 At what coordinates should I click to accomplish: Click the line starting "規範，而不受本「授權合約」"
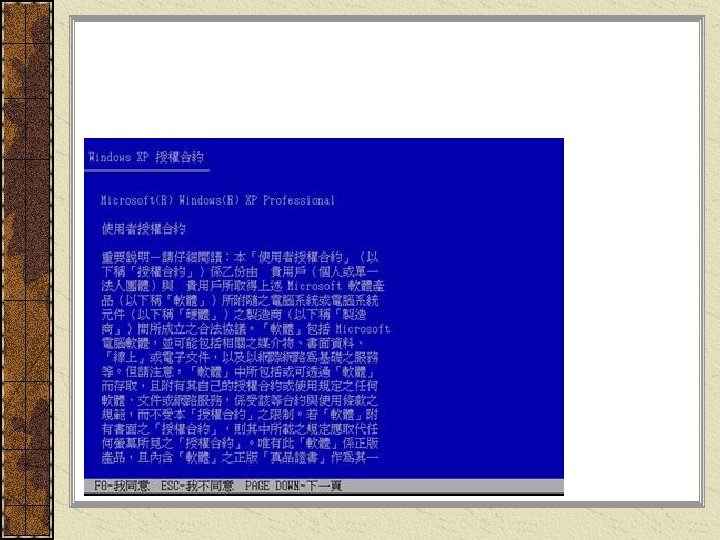[240, 415]
